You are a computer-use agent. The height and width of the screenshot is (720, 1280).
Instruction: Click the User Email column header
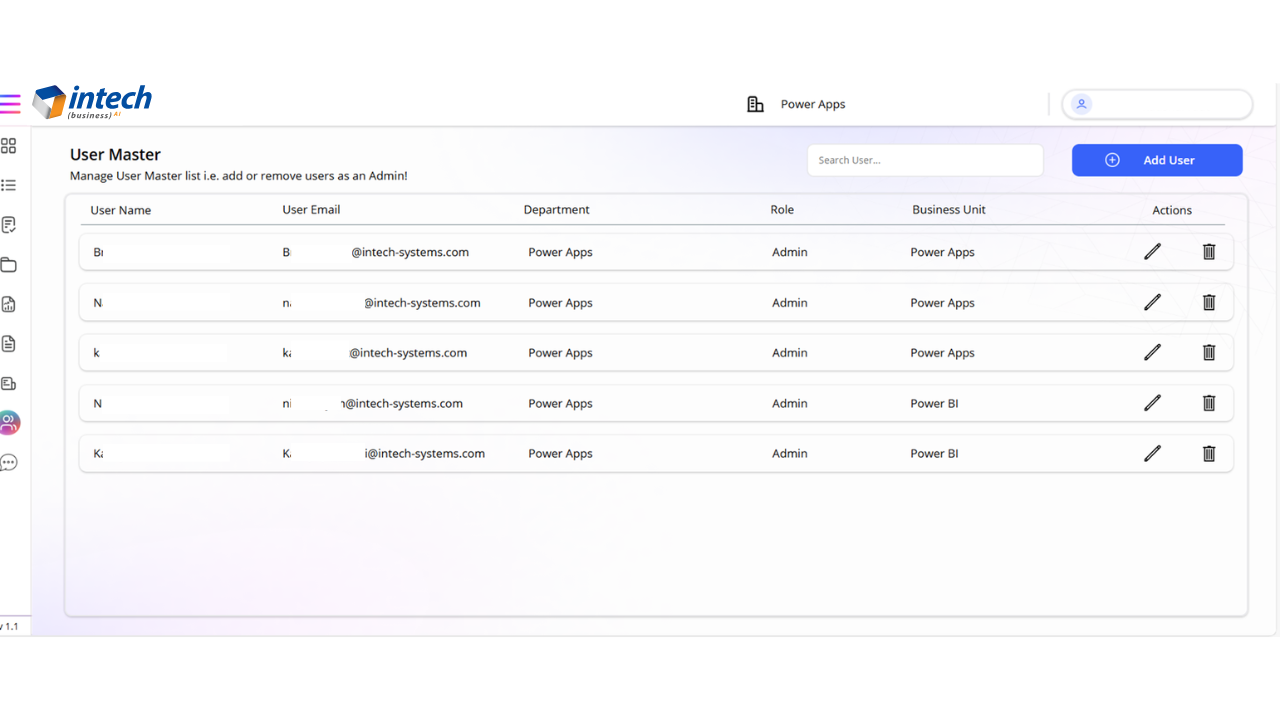point(311,210)
